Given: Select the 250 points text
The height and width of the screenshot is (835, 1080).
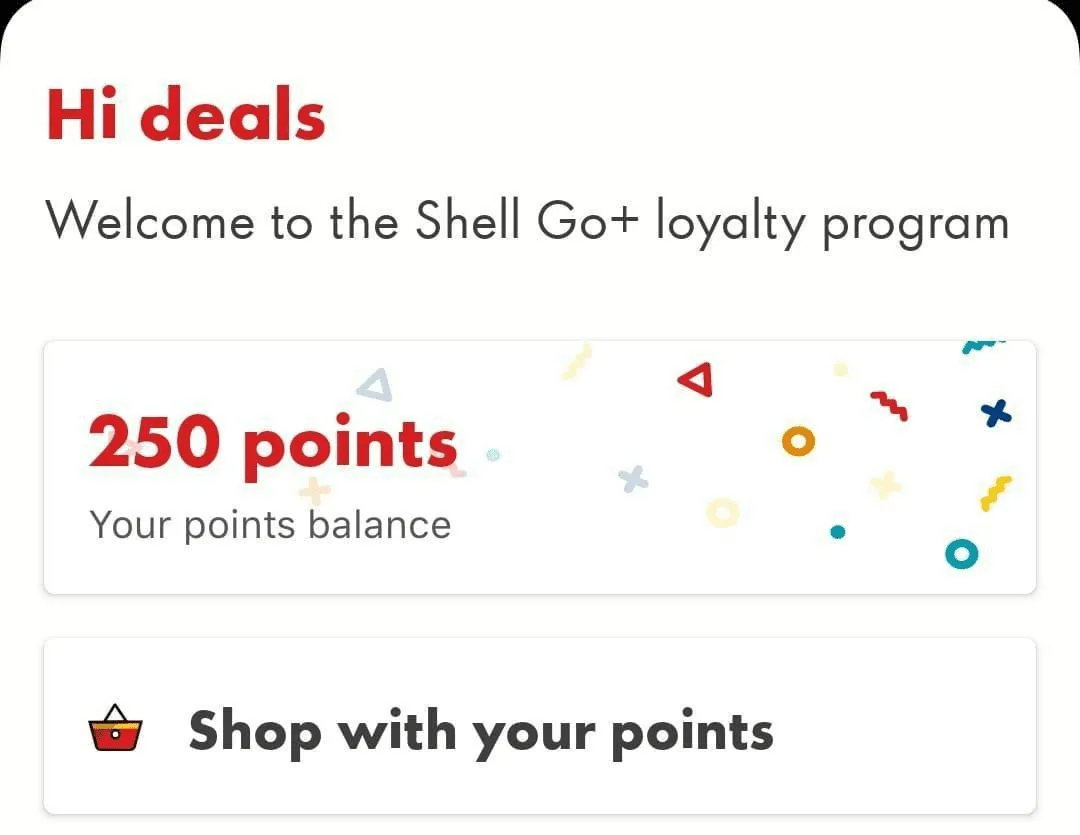Looking at the screenshot, I should pos(271,440).
